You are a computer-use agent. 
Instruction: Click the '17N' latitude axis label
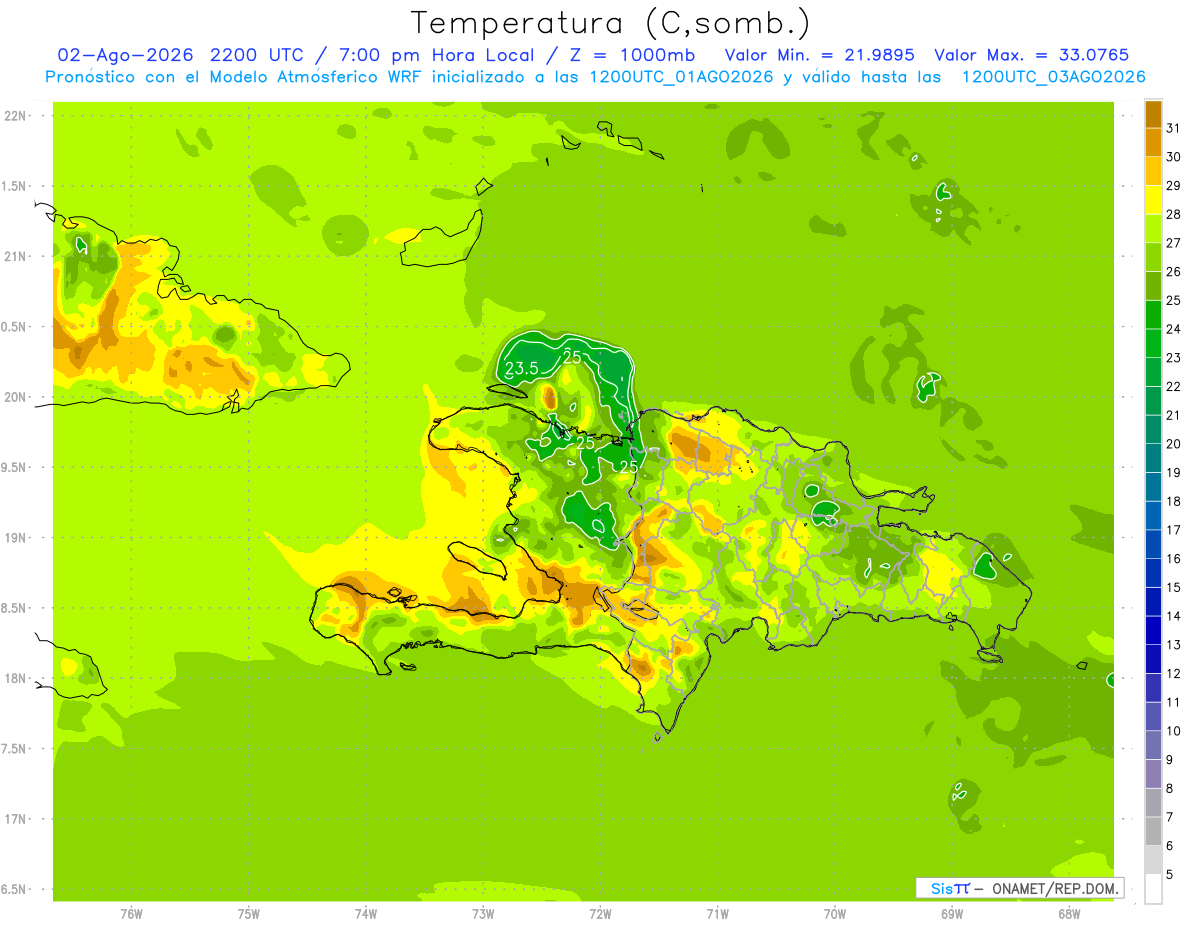point(15,819)
